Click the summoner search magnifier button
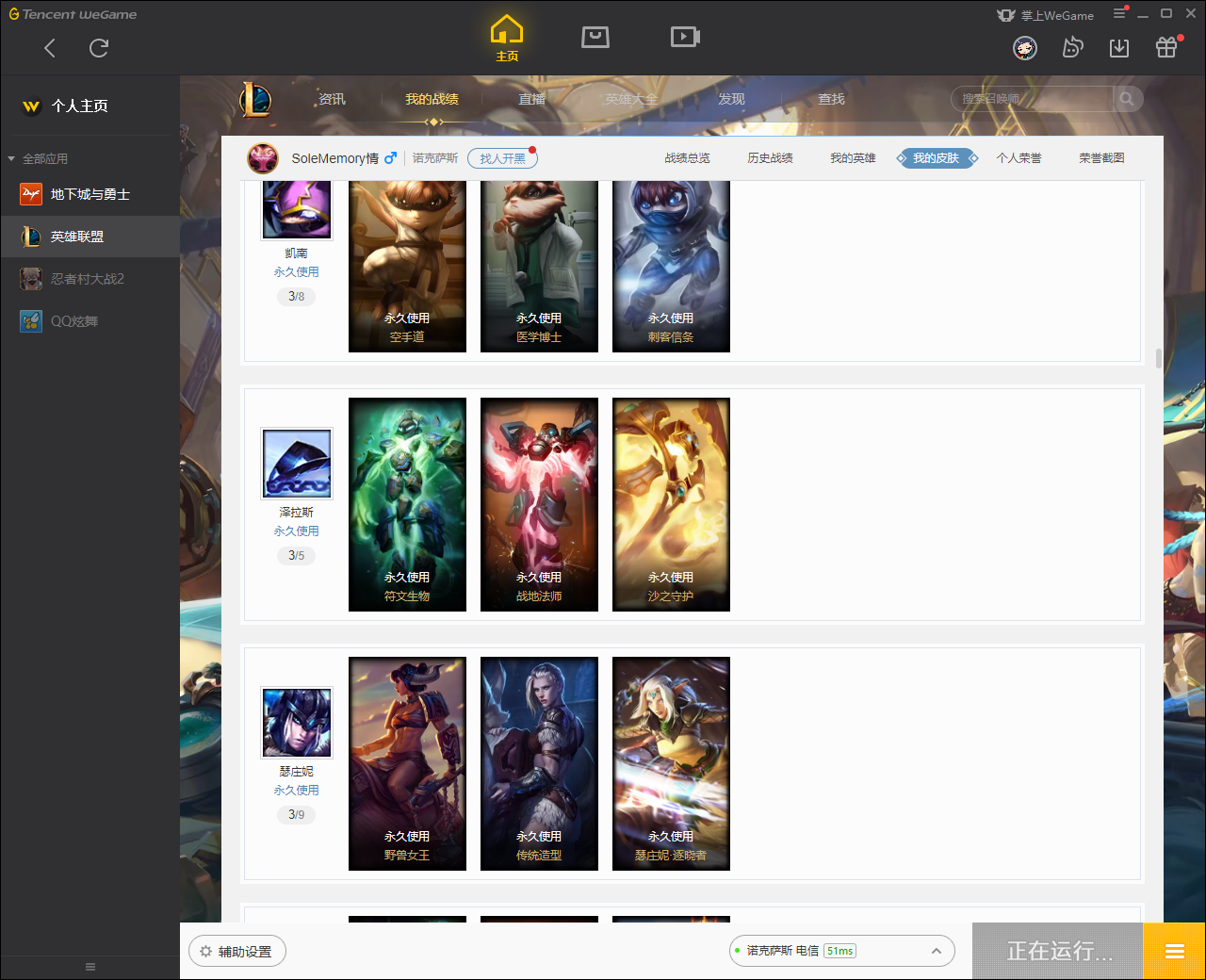This screenshot has height=980, width=1206. point(1127,99)
